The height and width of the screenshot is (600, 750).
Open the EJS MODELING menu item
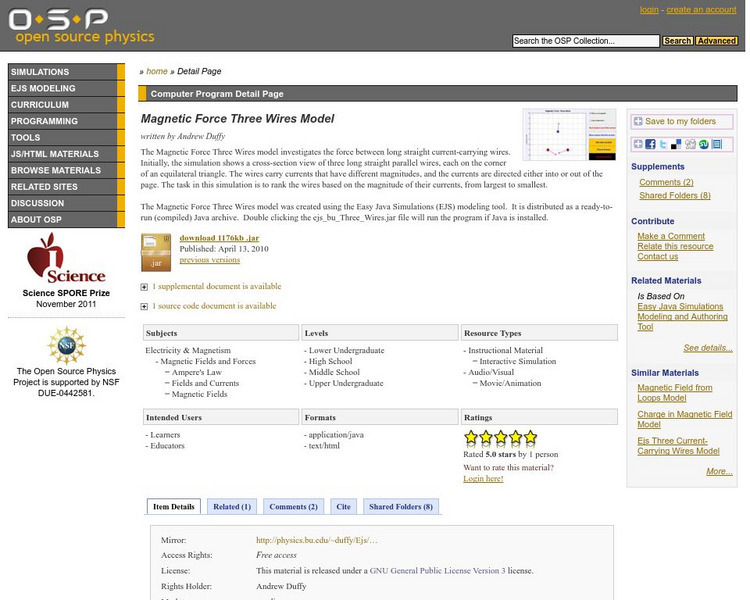[x=66, y=89]
